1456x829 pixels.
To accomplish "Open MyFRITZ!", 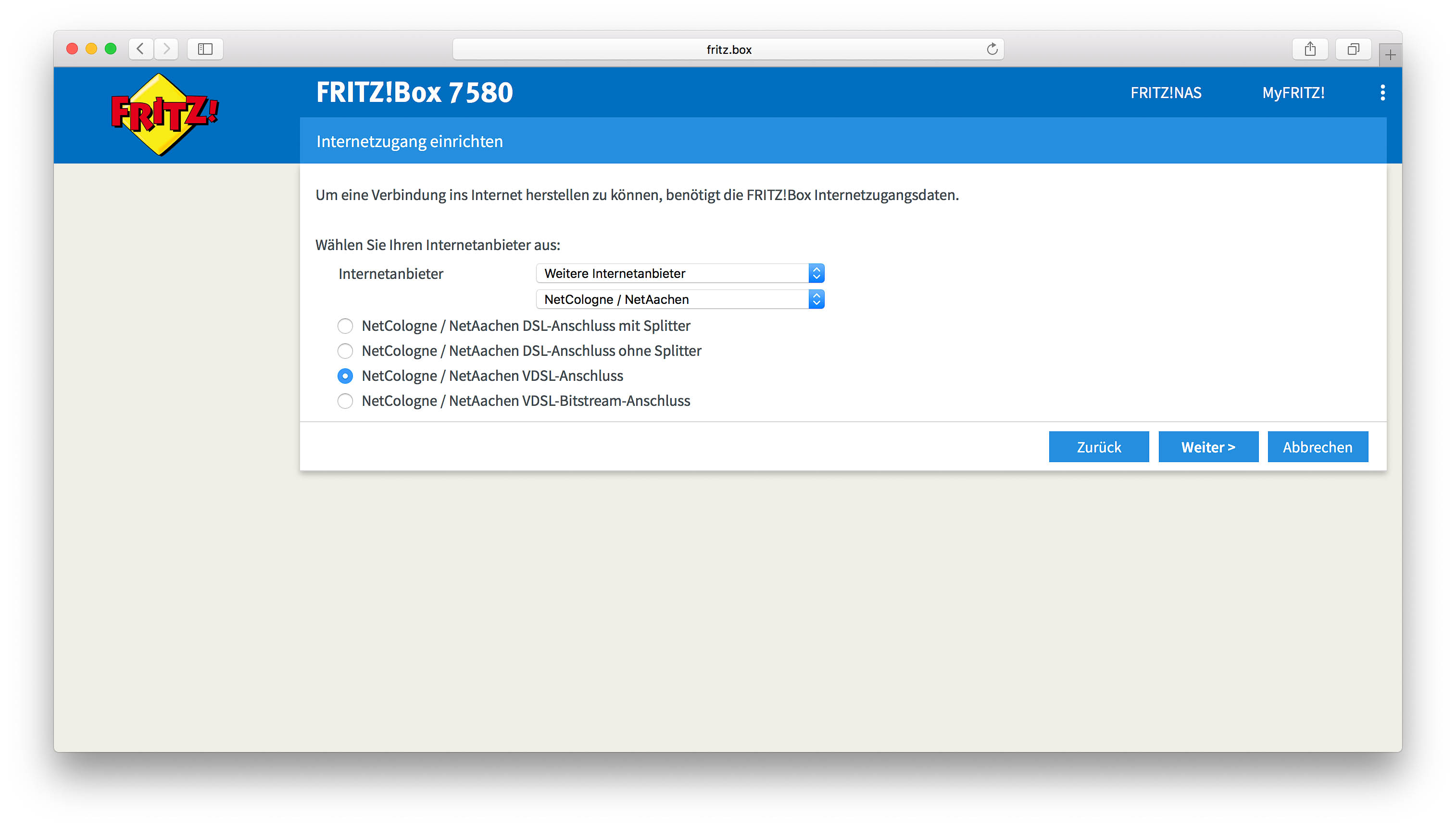I will [x=1293, y=93].
